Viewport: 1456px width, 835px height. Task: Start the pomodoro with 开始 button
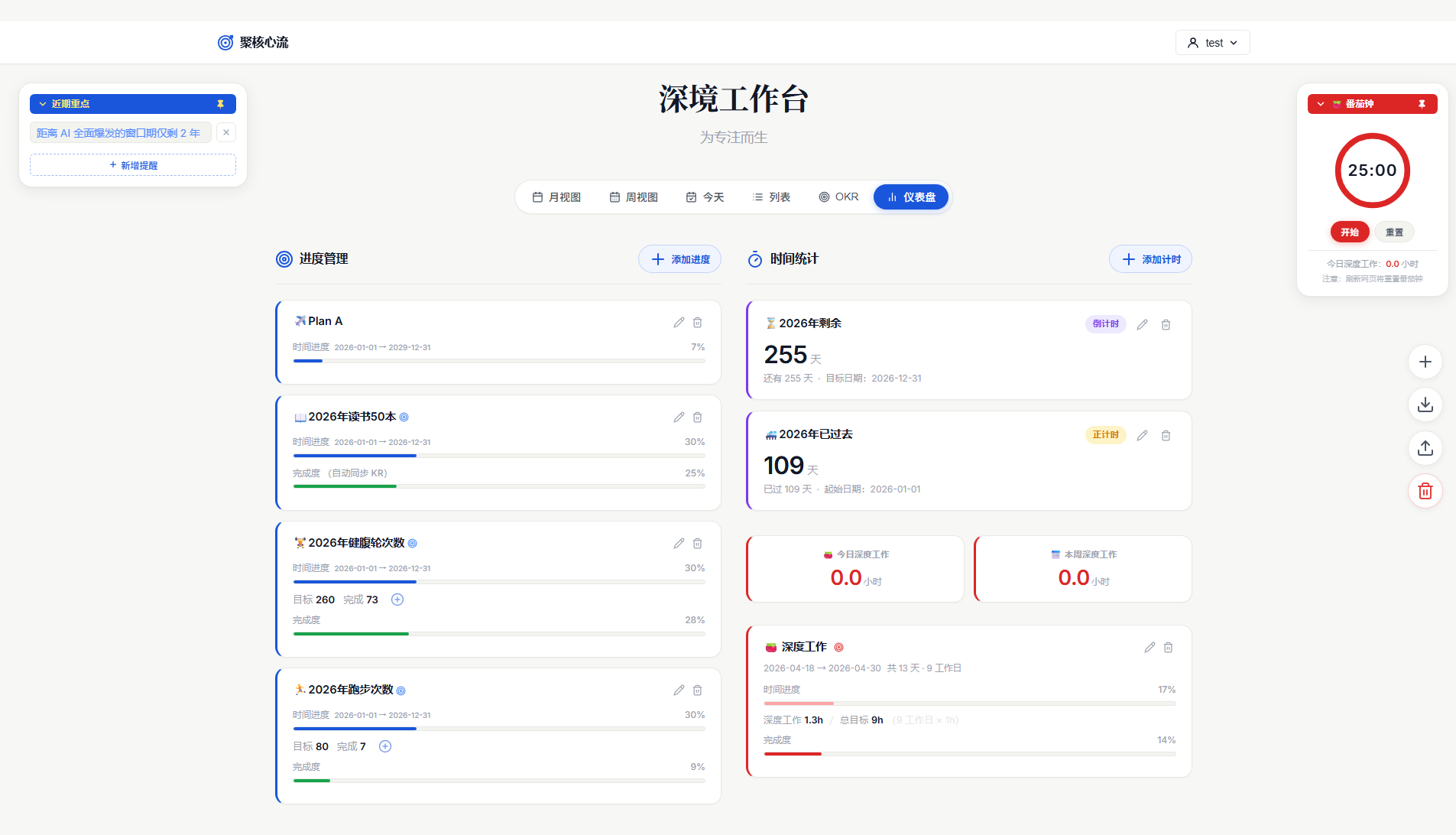click(1349, 232)
